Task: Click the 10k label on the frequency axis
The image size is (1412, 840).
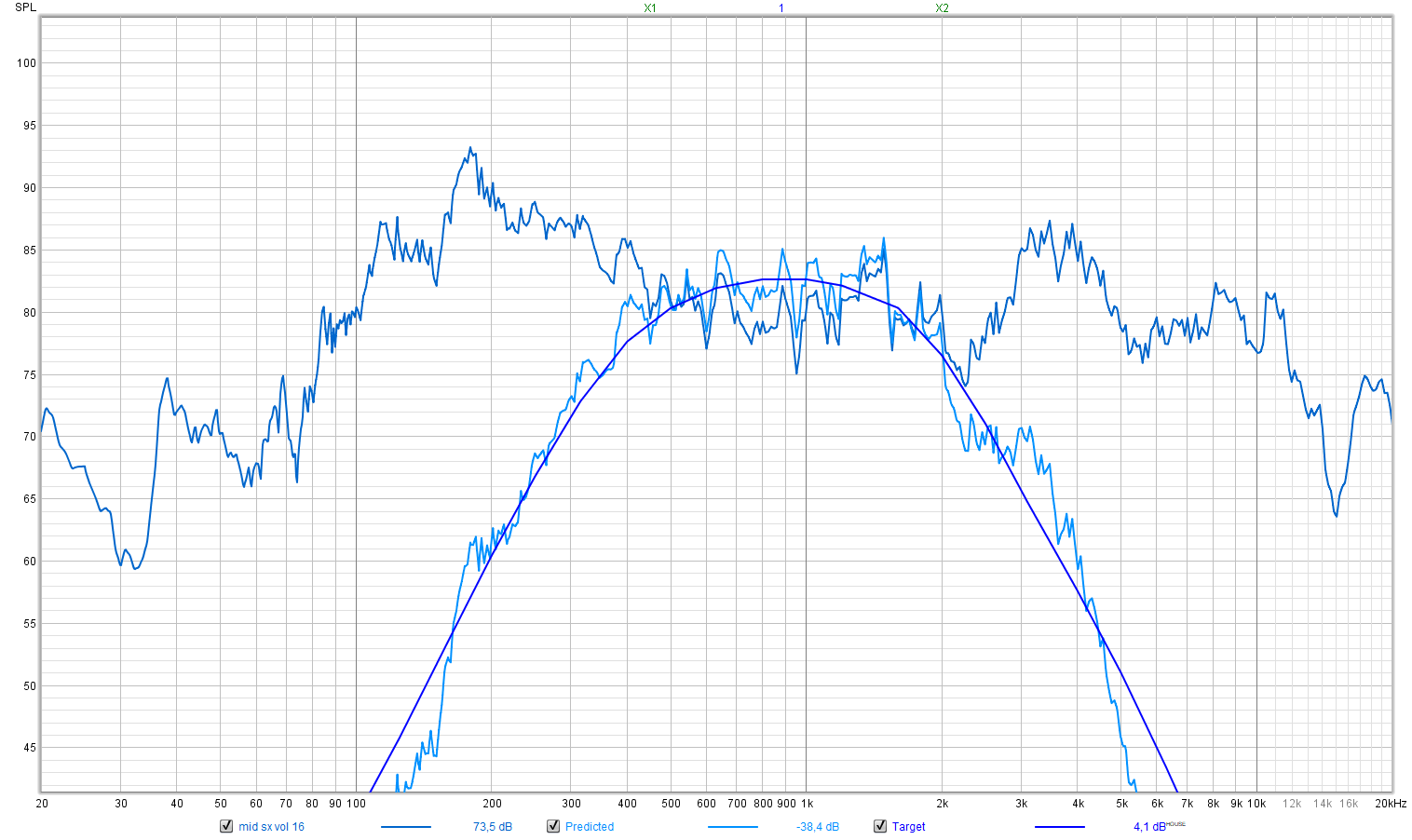Action: [x=1256, y=804]
